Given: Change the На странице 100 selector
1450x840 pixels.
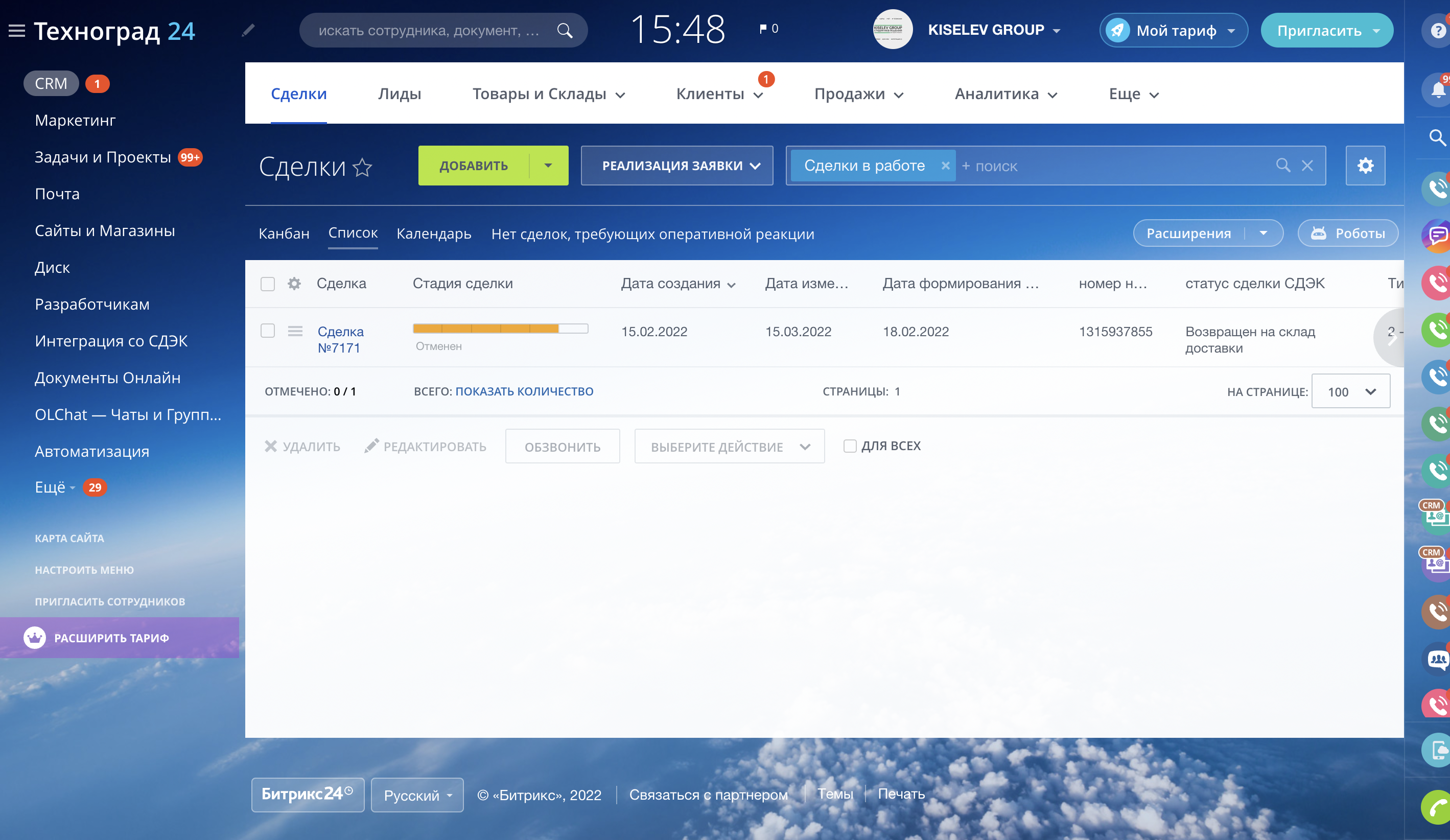Looking at the screenshot, I should coord(1350,391).
